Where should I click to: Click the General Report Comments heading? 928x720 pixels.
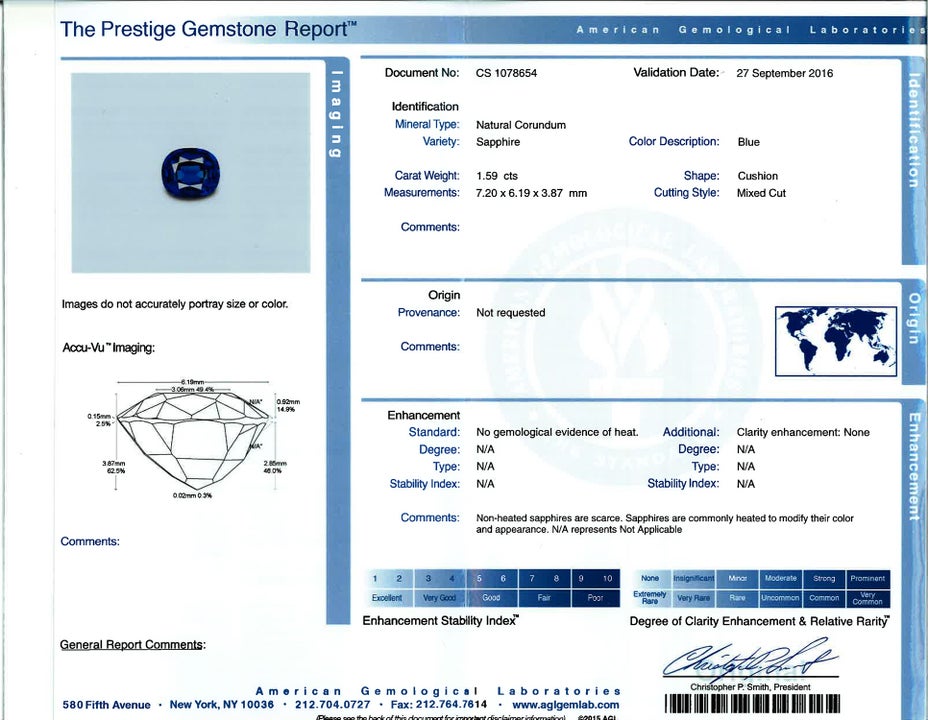click(132, 644)
